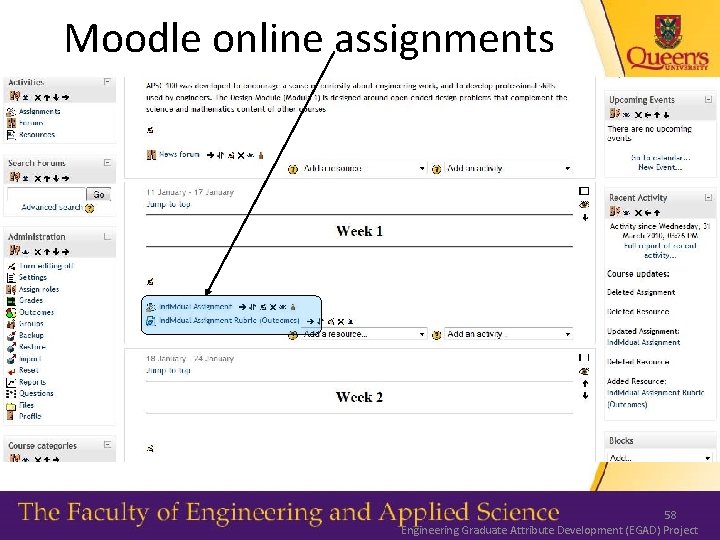
Task: Collapse the Recent Activity block
Action: (709, 197)
